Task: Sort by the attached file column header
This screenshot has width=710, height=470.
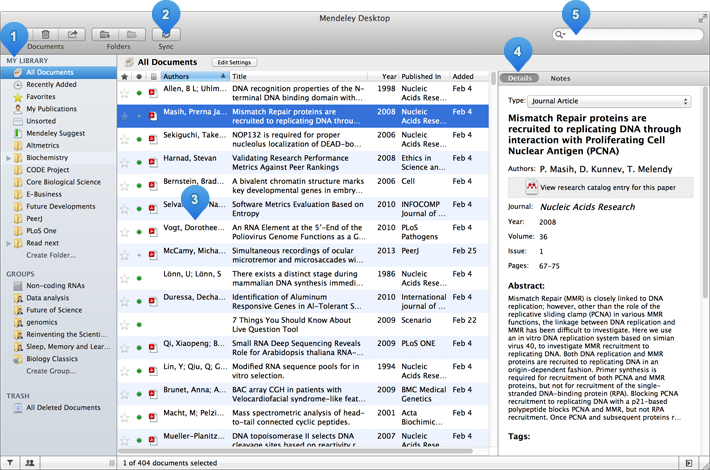Action: 154,77
